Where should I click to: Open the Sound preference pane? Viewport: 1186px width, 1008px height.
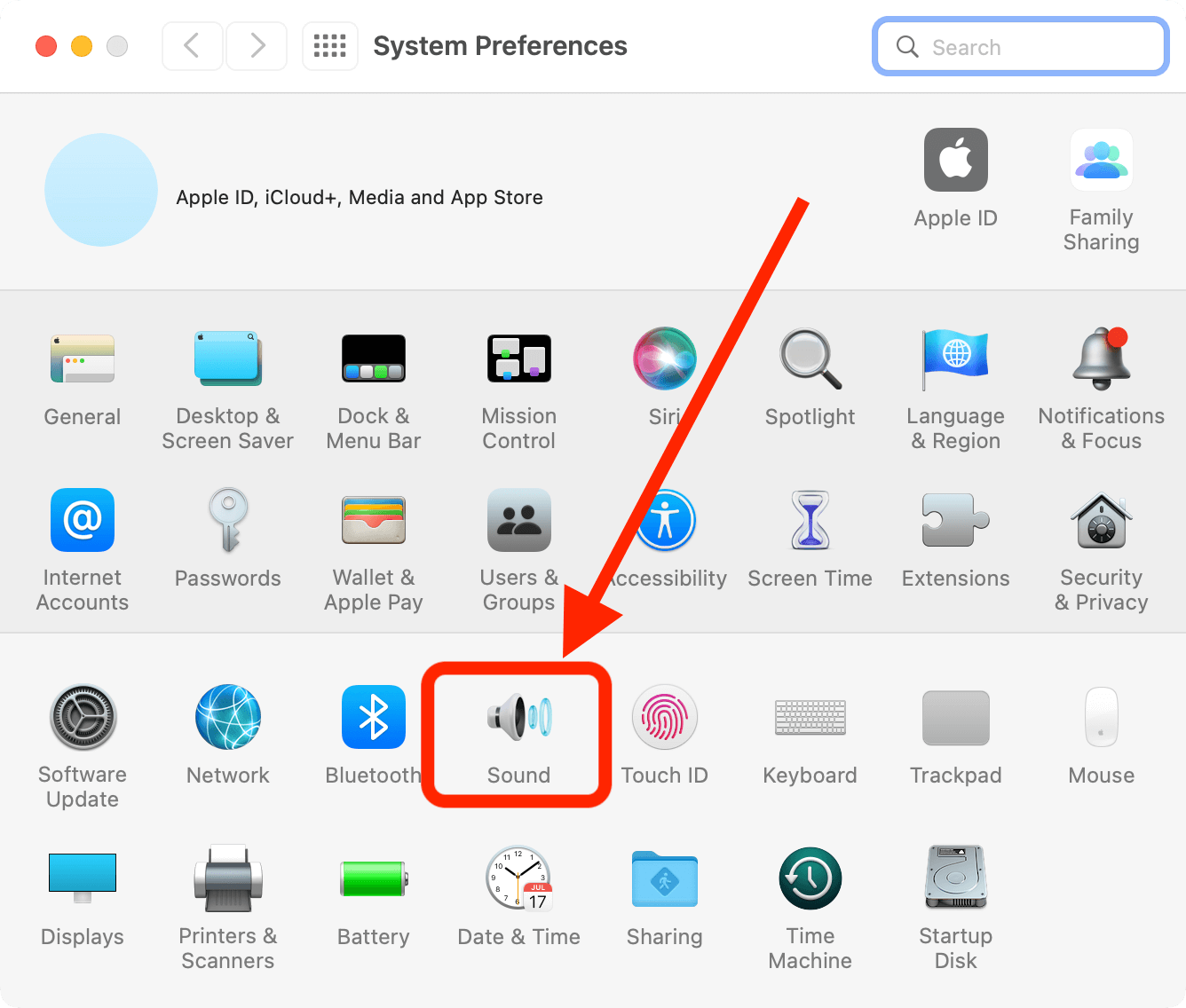(x=518, y=728)
